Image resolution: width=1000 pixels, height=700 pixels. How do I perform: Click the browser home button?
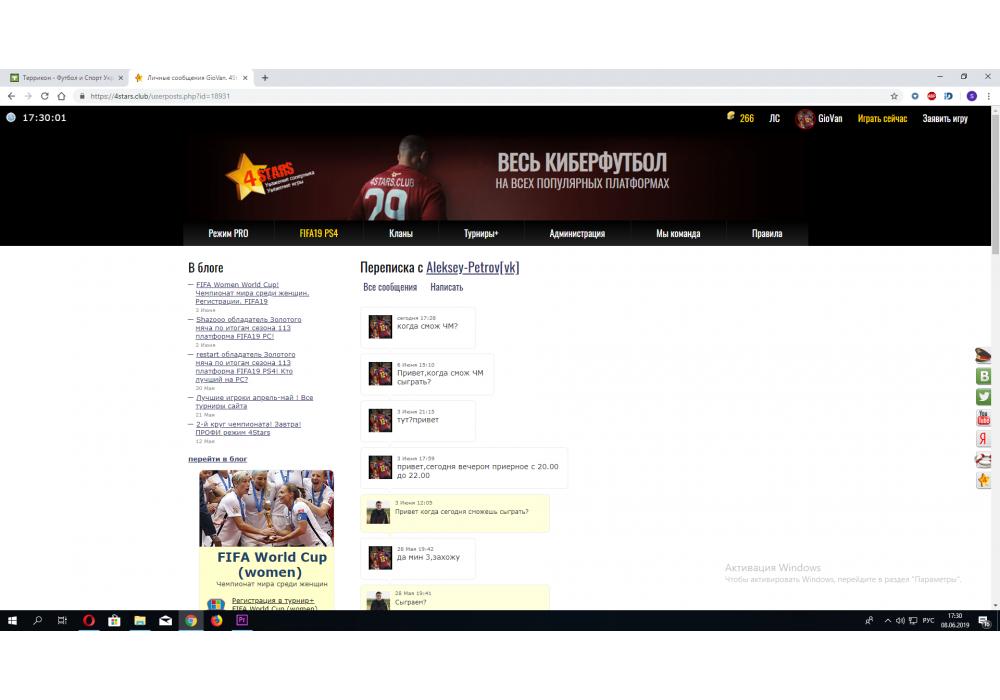coord(61,96)
